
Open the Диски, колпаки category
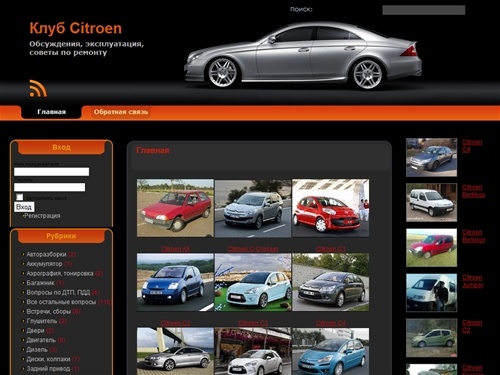[48, 359]
